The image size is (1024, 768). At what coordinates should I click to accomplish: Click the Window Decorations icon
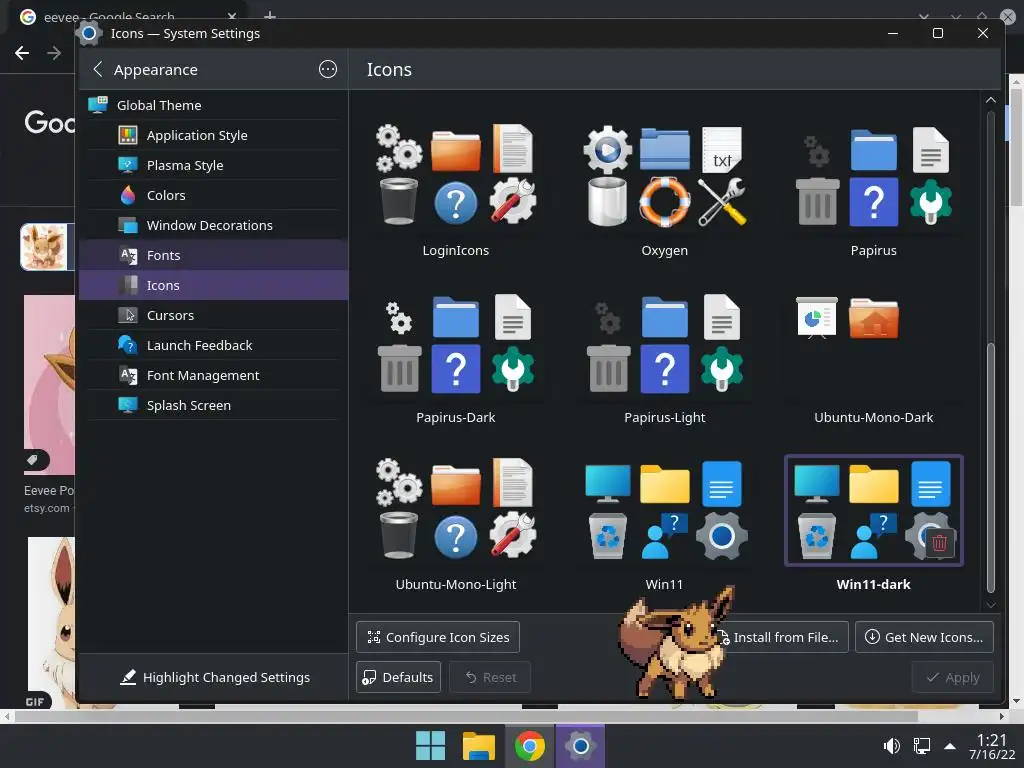point(128,225)
